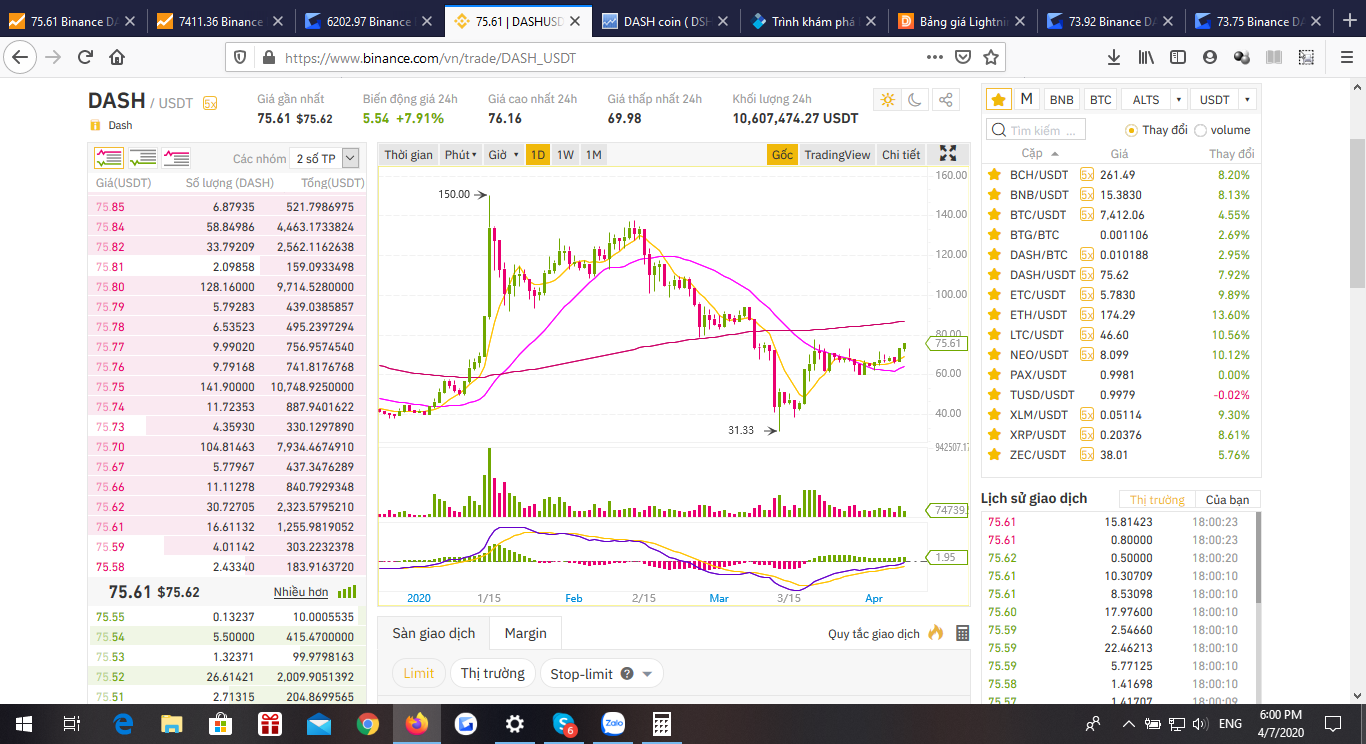Open the 'Phút' minutes interval dropdown
Screen dimensions: 1366x744
click(460, 154)
